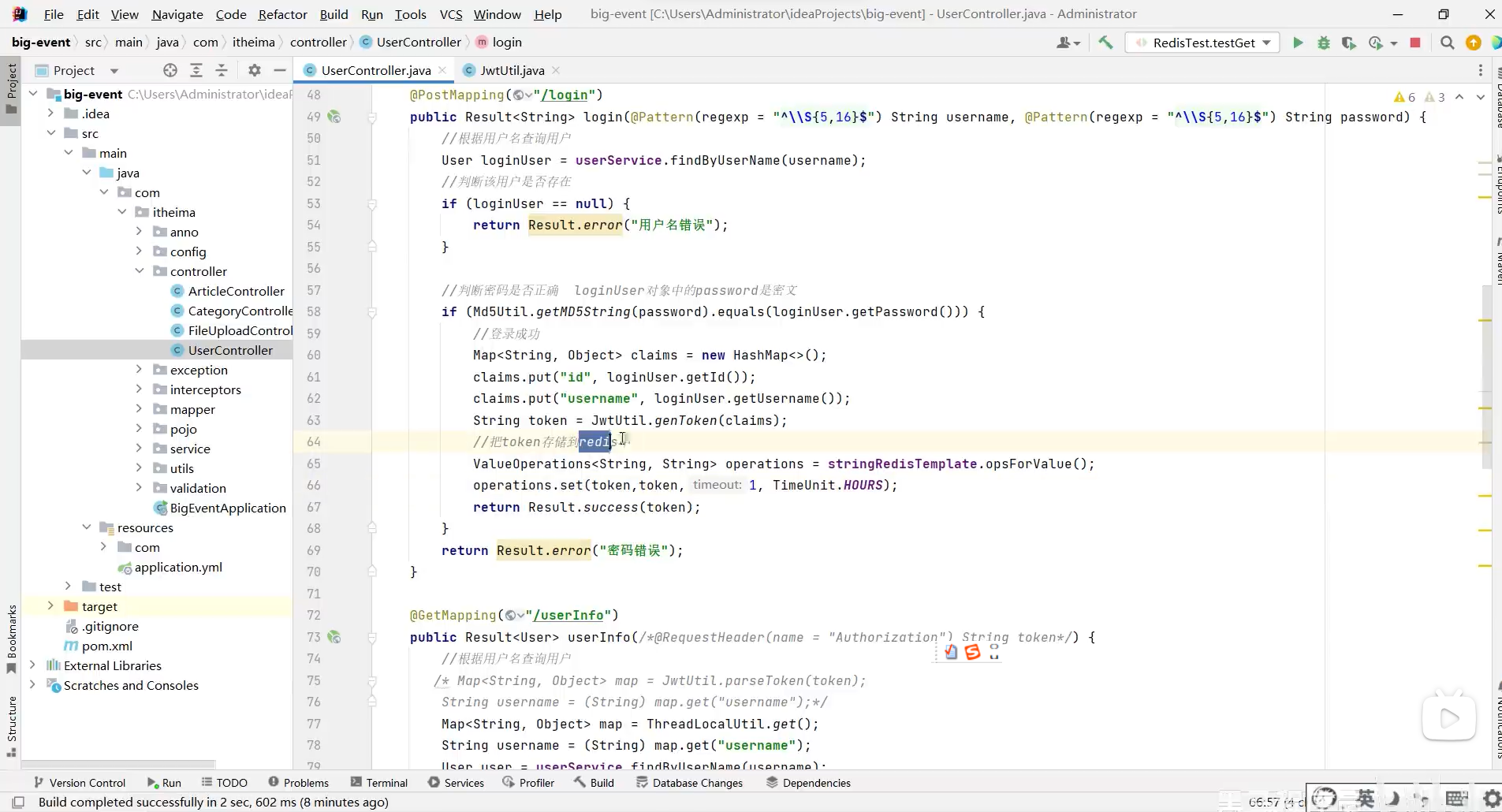Expand the test folder in project tree
1502x812 pixels.
68,587
